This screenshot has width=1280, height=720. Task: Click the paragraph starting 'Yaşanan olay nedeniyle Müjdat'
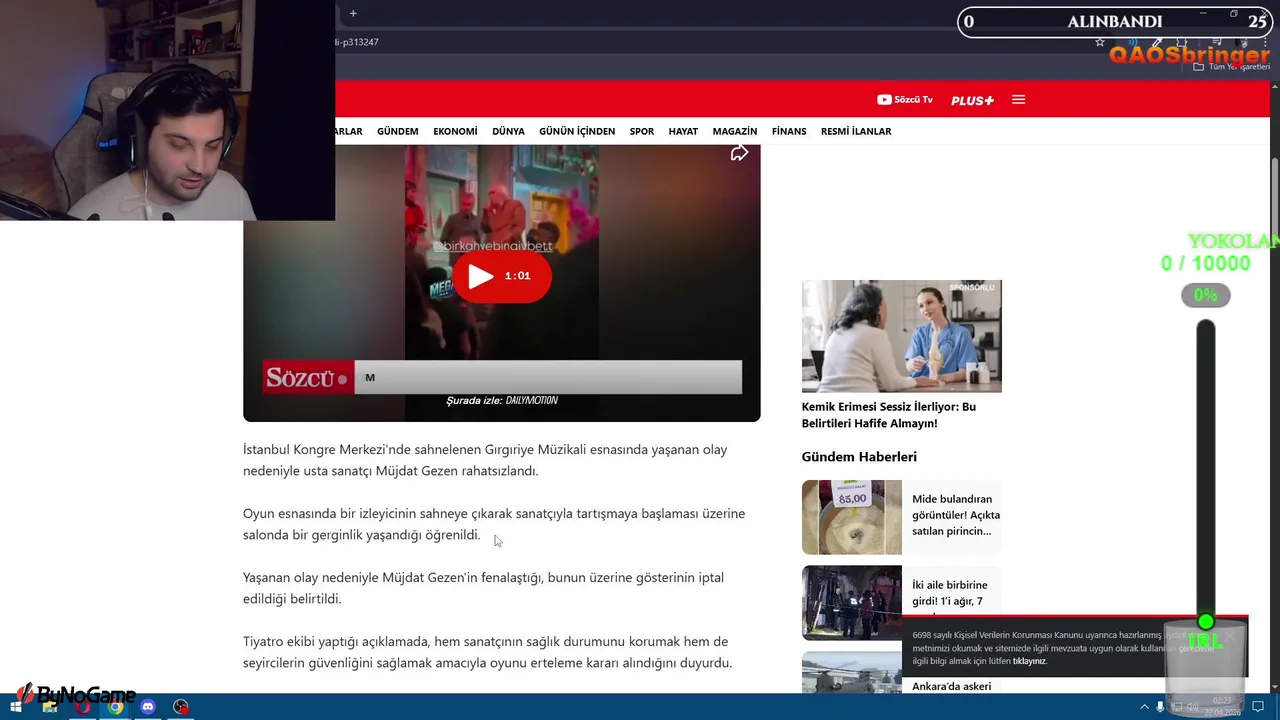tap(483, 588)
